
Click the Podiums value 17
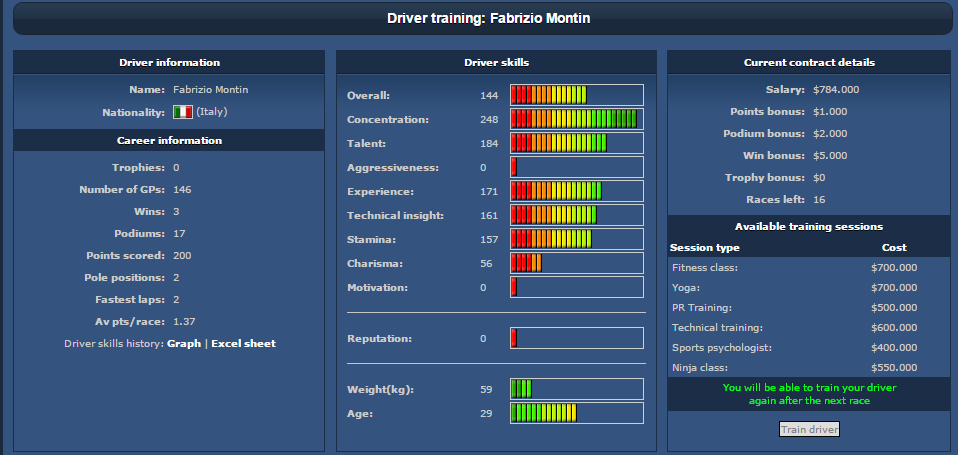(x=179, y=234)
